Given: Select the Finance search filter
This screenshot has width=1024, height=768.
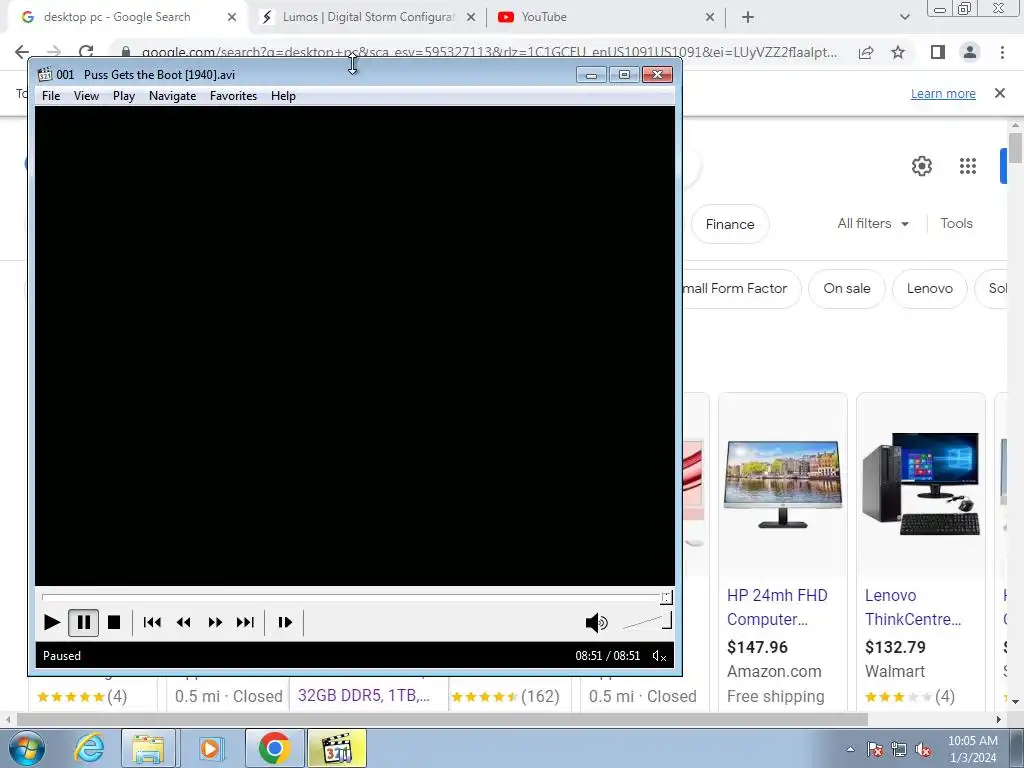Looking at the screenshot, I should (x=730, y=224).
